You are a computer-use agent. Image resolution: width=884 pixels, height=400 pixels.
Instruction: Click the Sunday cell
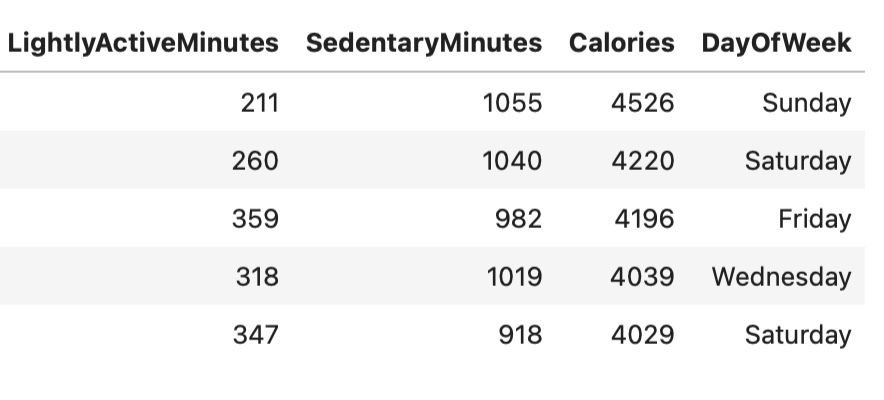click(806, 103)
